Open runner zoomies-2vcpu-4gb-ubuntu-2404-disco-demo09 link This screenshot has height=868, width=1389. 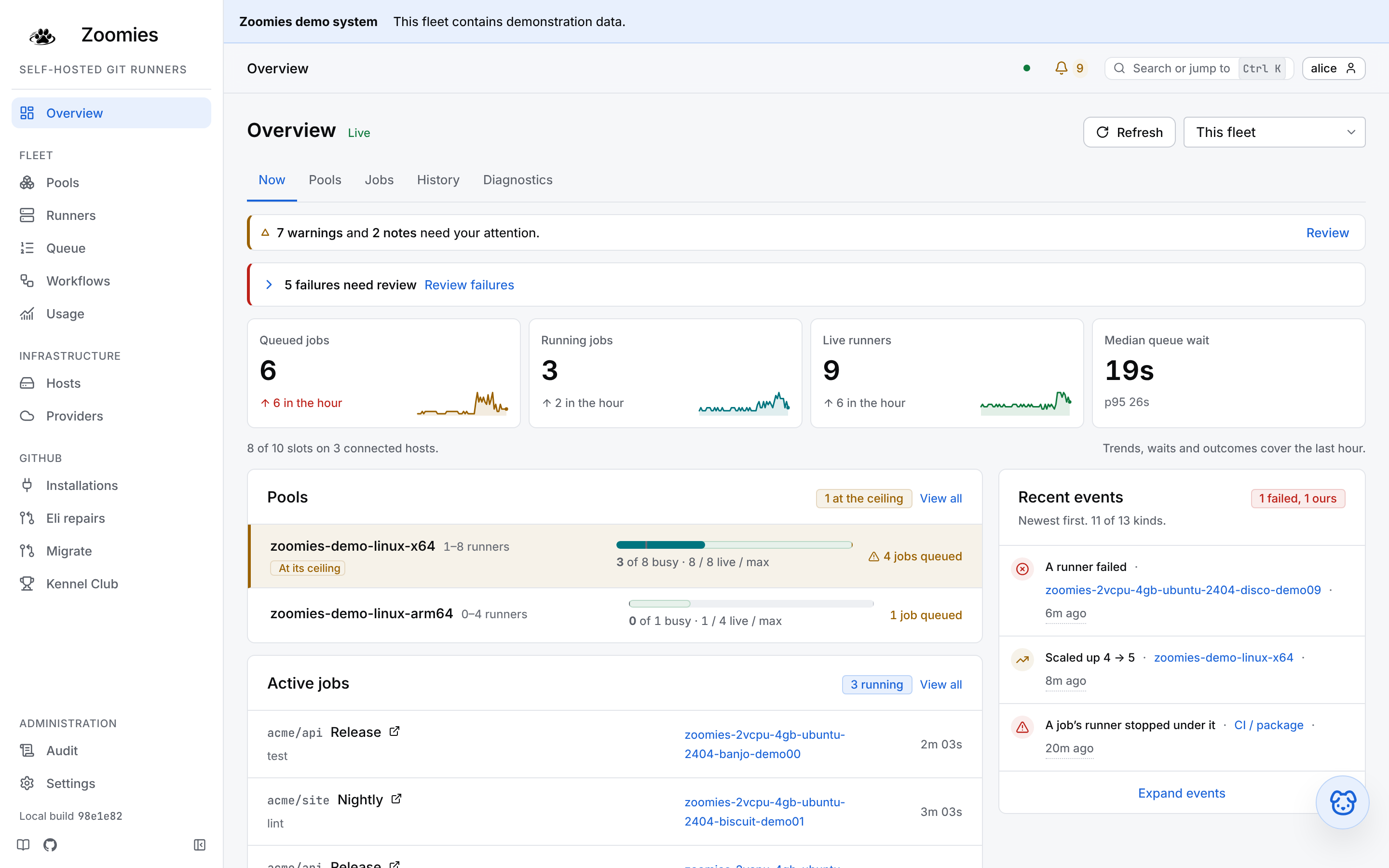click(1183, 590)
